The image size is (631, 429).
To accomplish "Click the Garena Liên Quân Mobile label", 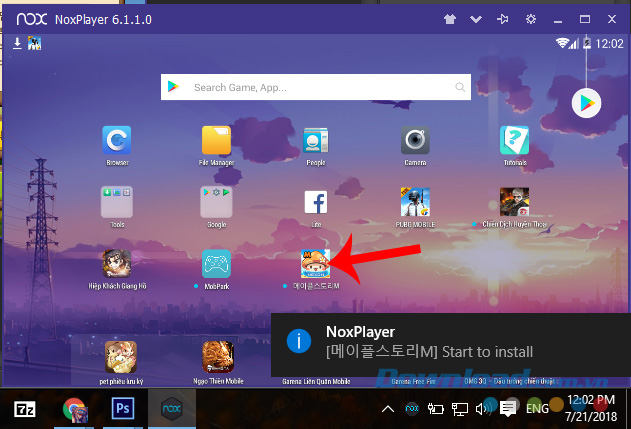I will pyautogui.click(x=316, y=381).
